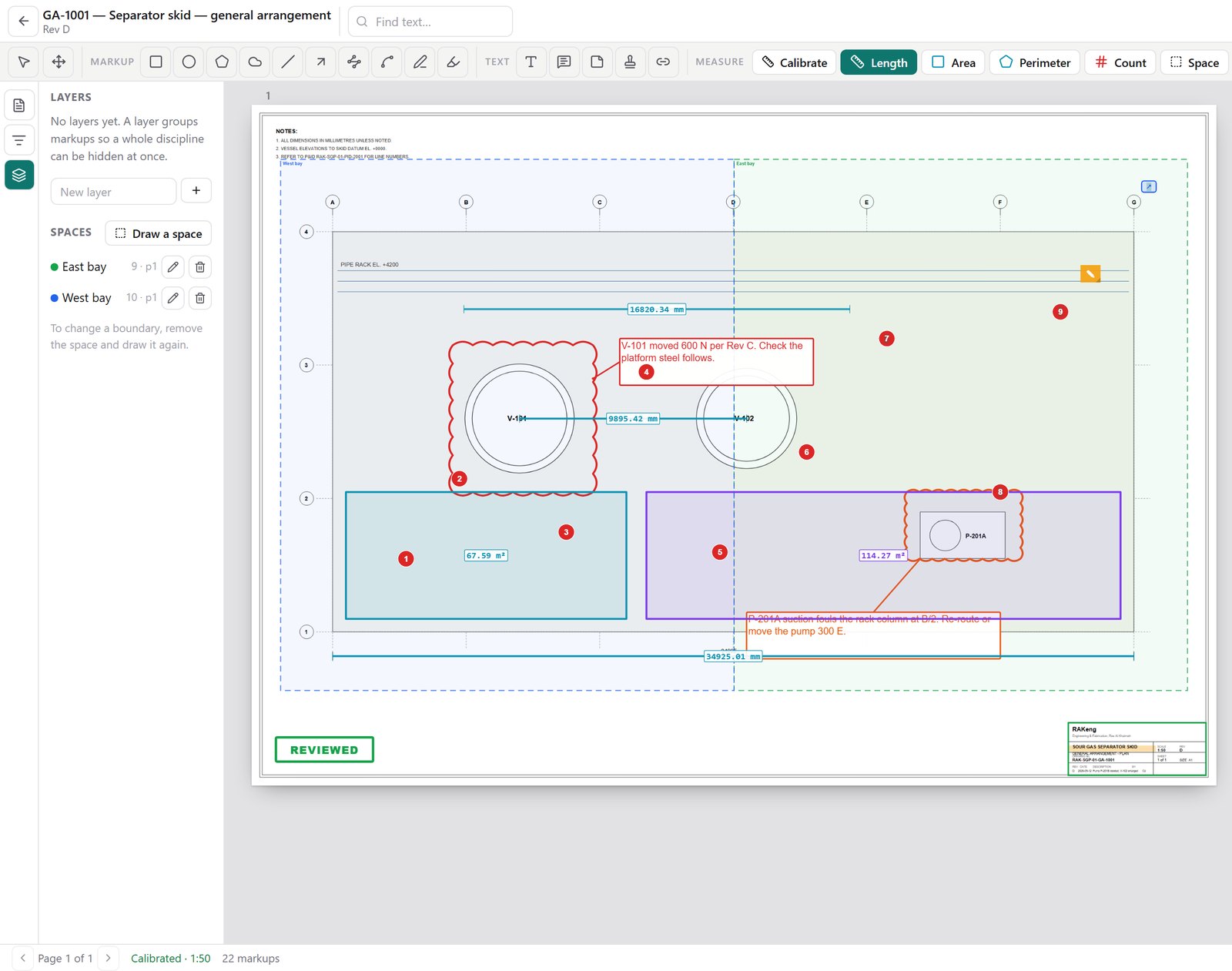The width and height of the screenshot is (1232, 971).
Task: Open the Markups list sidebar panel
Action: tap(19, 140)
